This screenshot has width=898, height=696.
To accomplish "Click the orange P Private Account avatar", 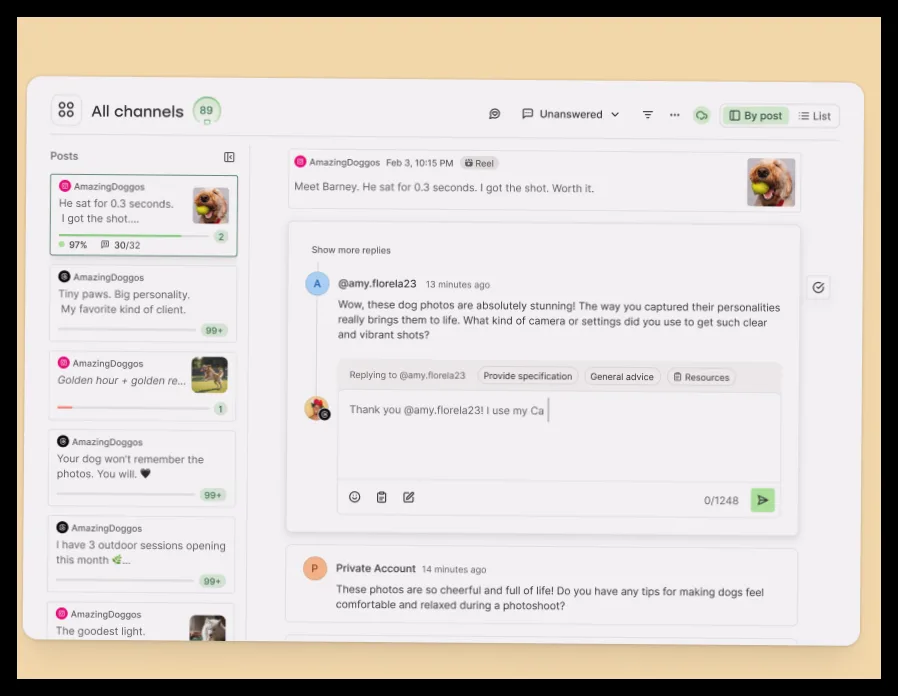I will point(314,568).
